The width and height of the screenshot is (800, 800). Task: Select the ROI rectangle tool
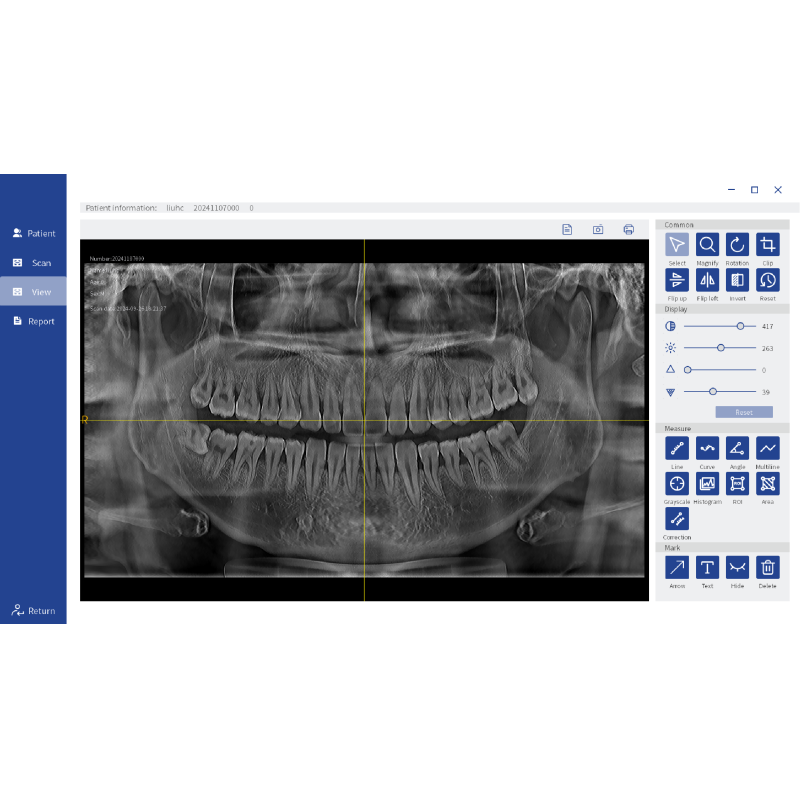pos(737,483)
